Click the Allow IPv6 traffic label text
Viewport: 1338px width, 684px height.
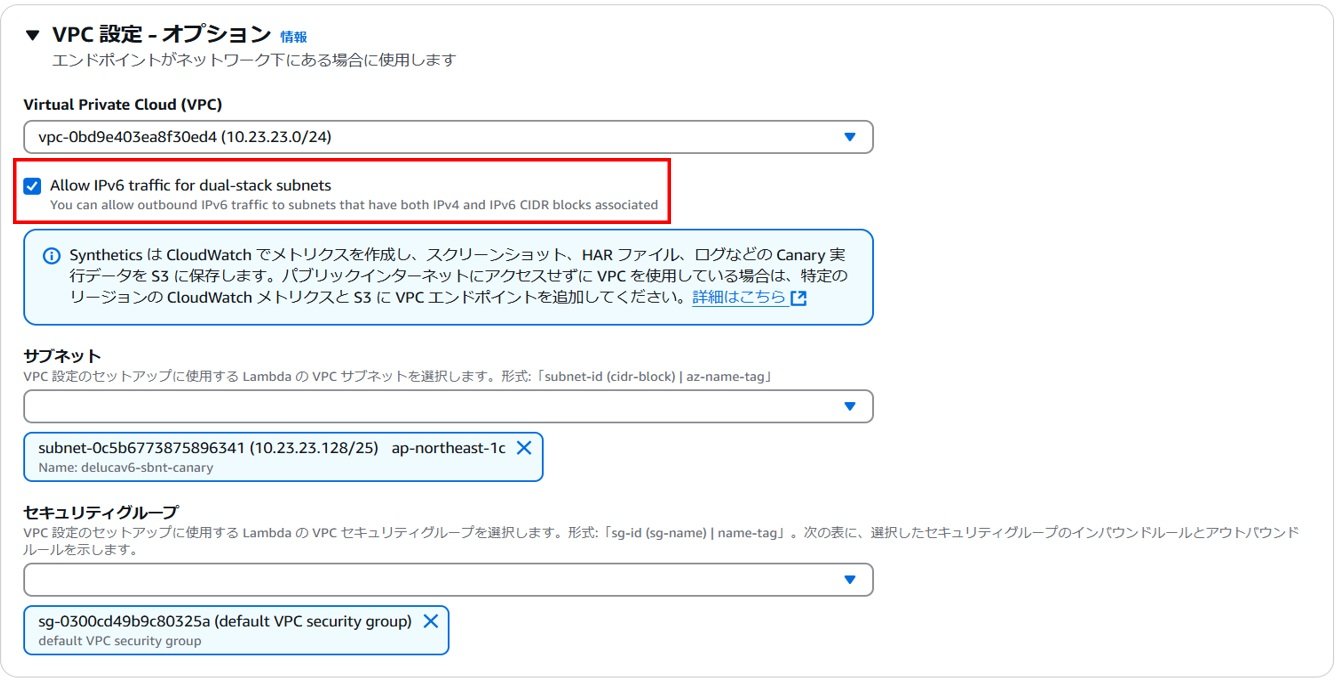pos(190,185)
